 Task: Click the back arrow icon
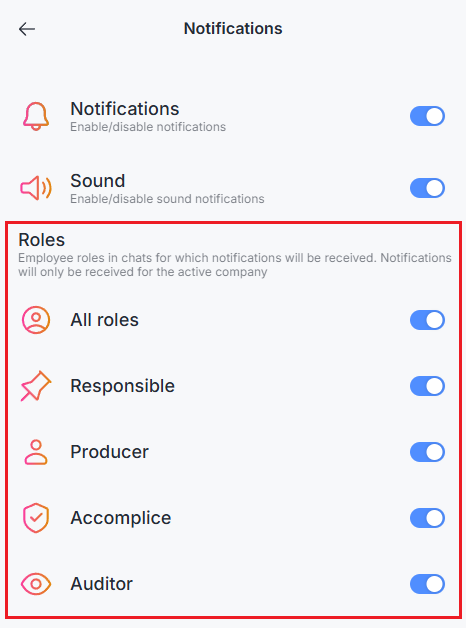[x=27, y=29]
